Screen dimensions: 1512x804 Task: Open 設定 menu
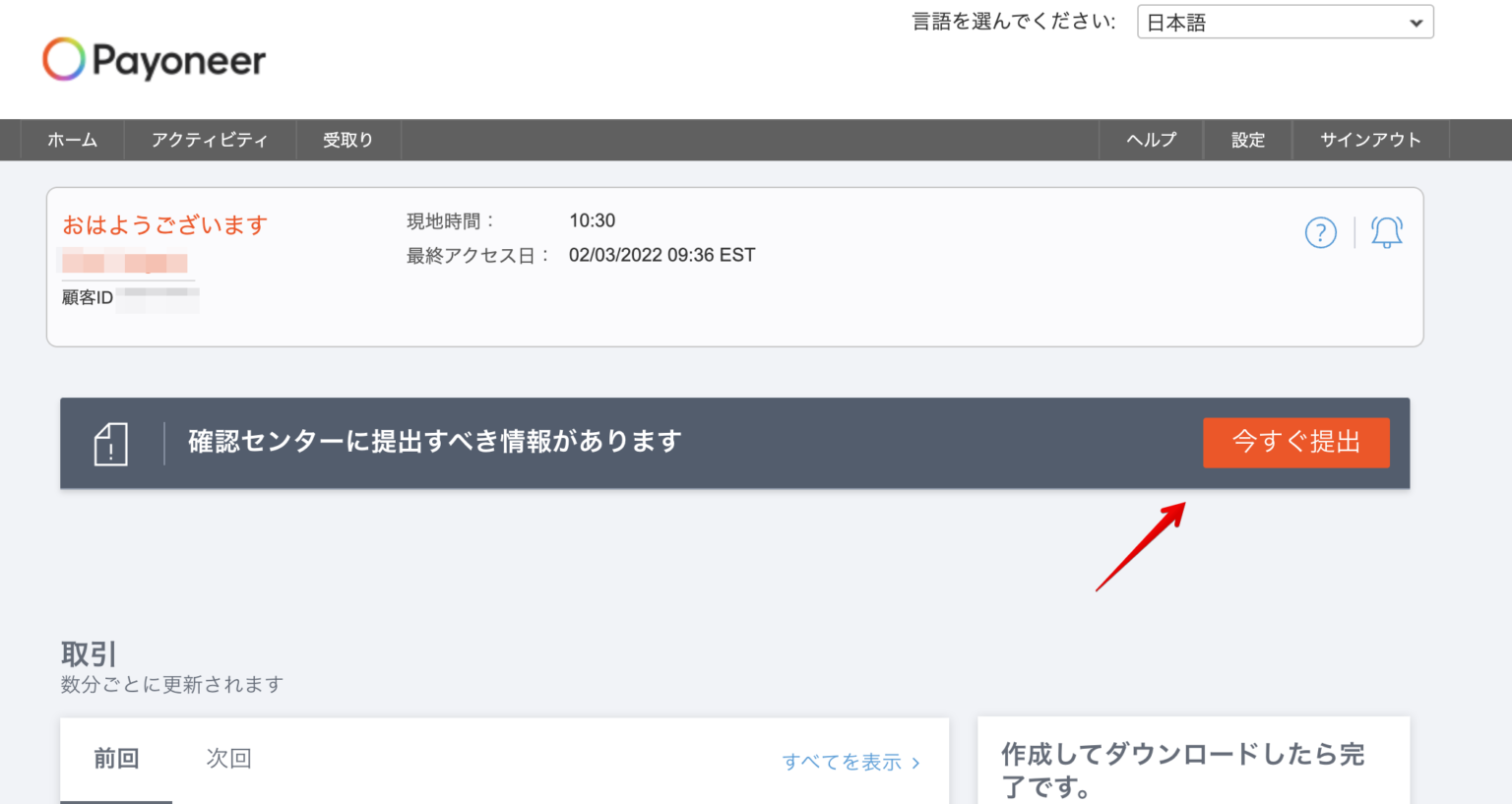pos(1248,140)
